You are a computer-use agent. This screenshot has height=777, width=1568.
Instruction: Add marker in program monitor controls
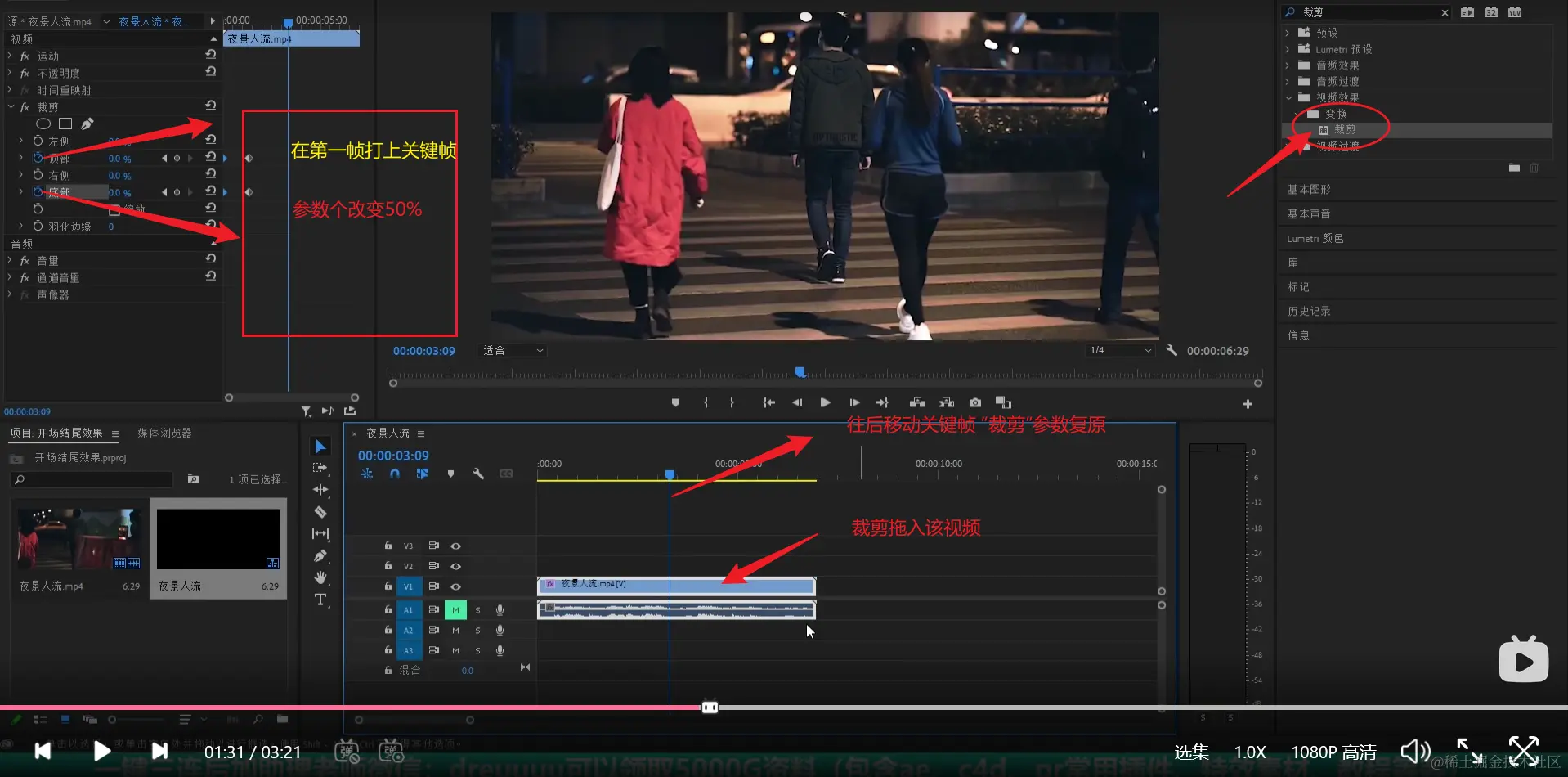point(675,402)
